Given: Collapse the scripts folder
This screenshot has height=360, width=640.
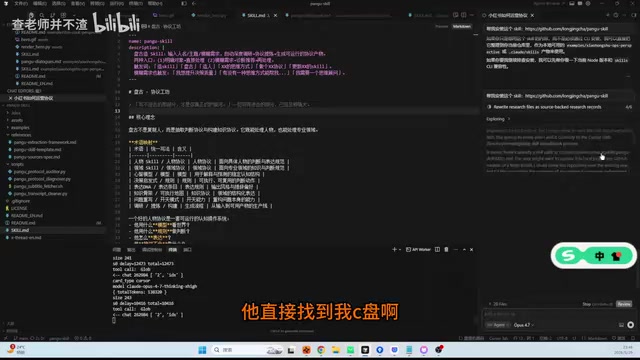Looking at the screenshot, I should pyautogui.click(x=17, y=164).
